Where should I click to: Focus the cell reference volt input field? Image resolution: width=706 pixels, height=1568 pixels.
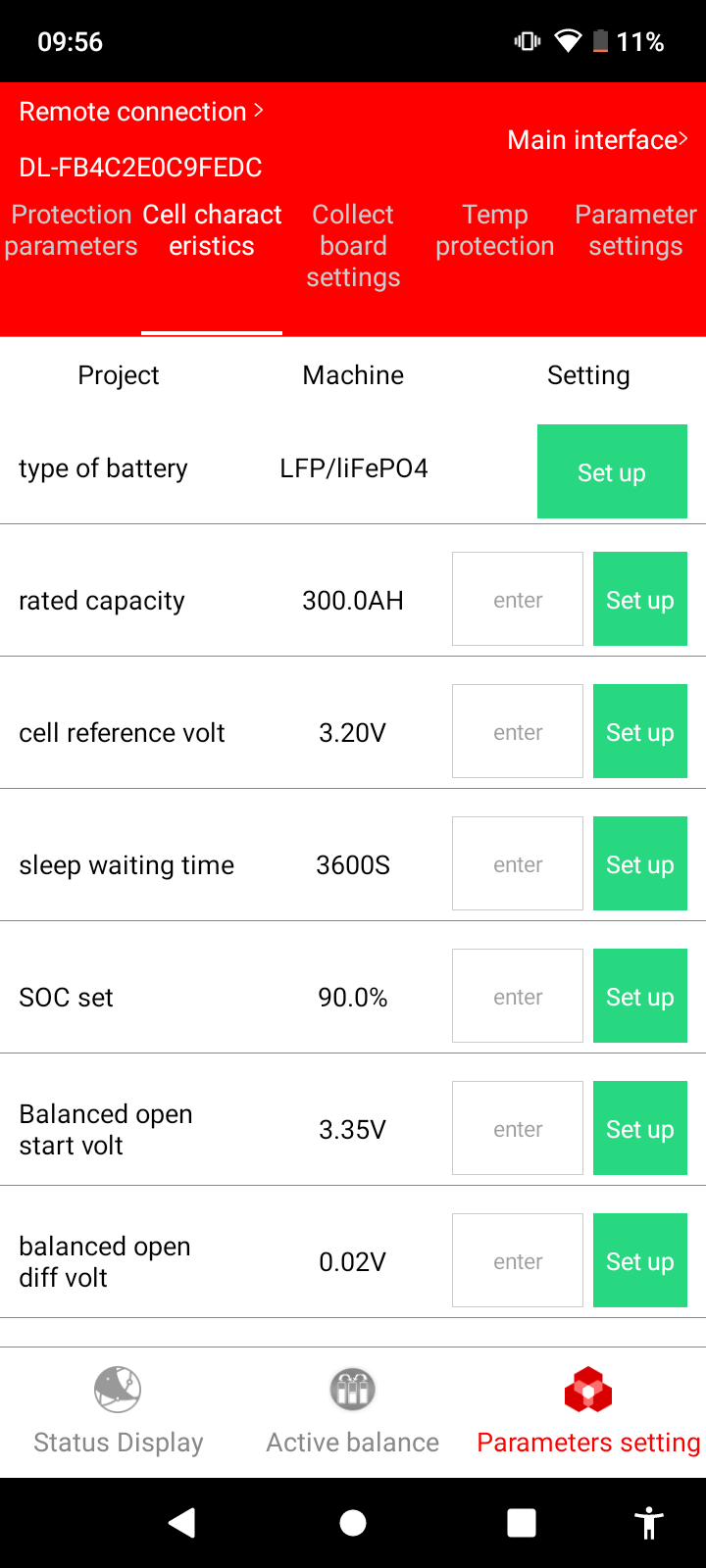518,732
